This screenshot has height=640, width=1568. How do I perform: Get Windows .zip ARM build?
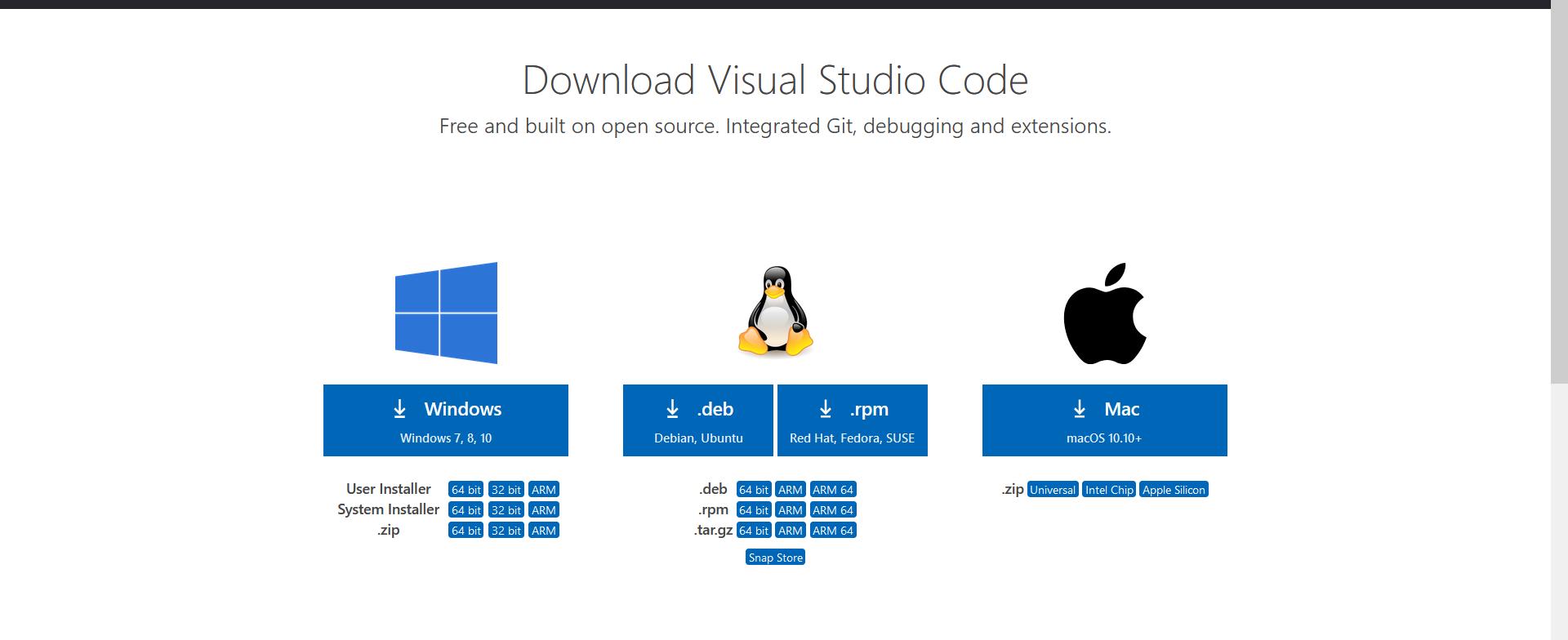[544, 531]
